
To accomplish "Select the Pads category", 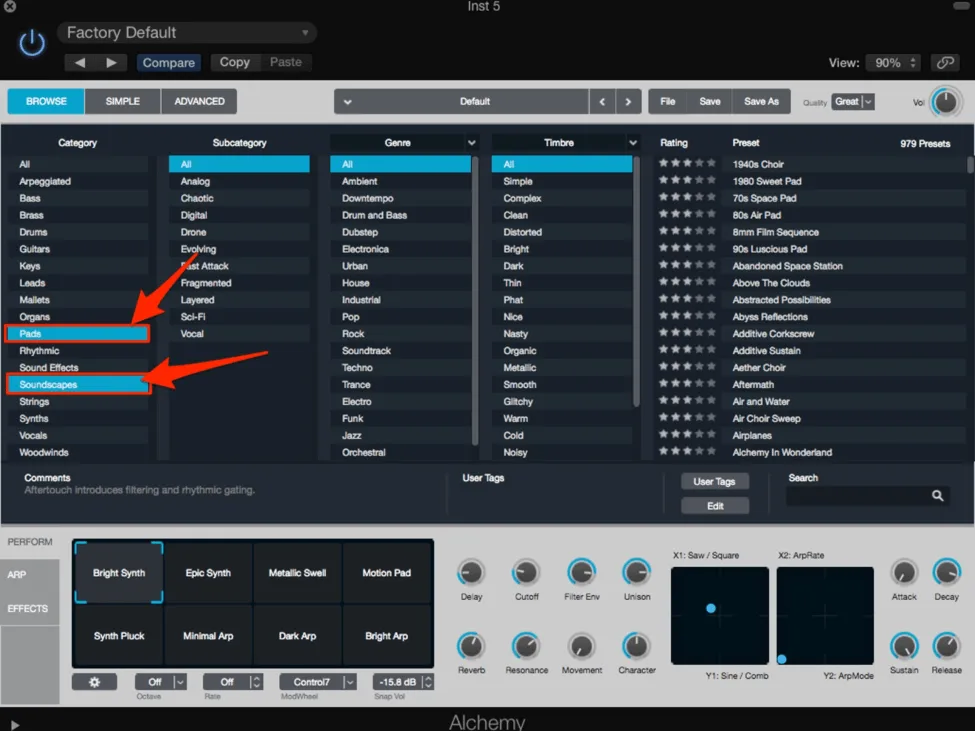I will (78, 334).
